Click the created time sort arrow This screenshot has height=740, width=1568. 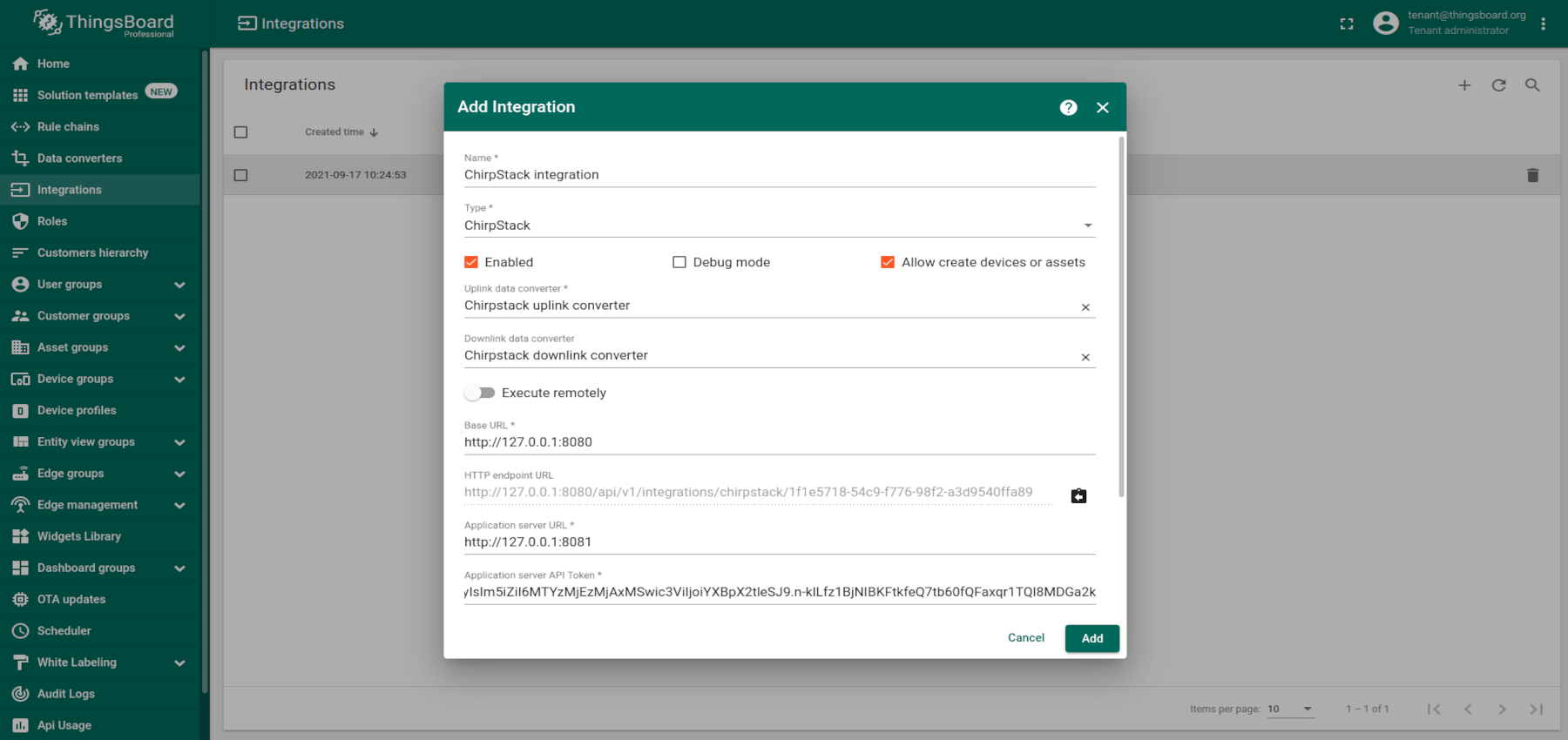click(374, 132)
